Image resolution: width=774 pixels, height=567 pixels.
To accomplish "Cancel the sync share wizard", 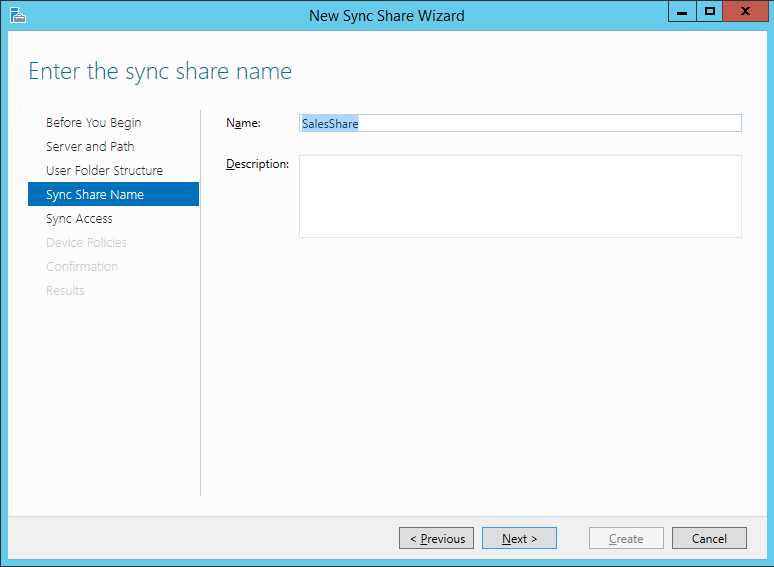I will tap(709, 539).
